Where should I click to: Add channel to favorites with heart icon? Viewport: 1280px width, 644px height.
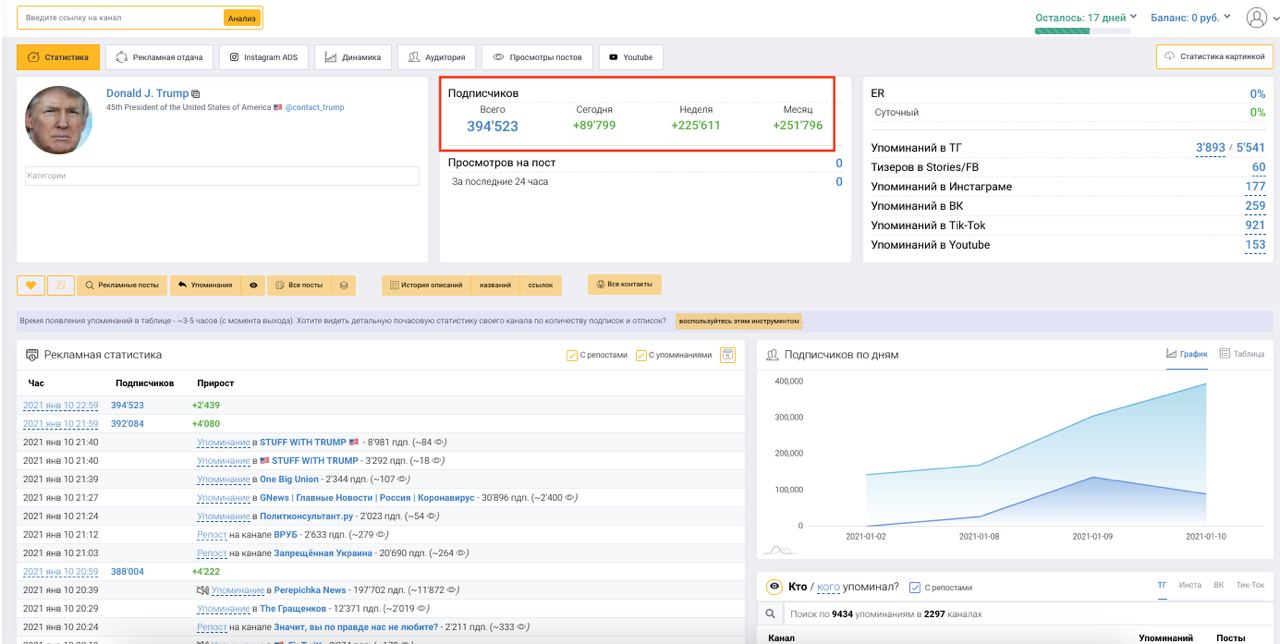point(29,285)
